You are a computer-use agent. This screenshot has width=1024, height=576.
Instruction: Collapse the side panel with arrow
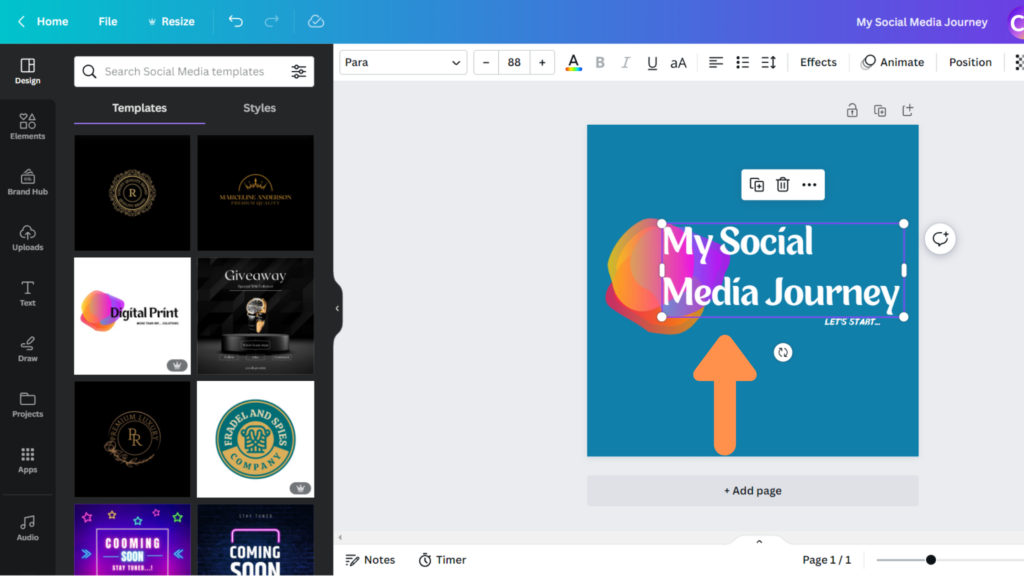(337, 308)
